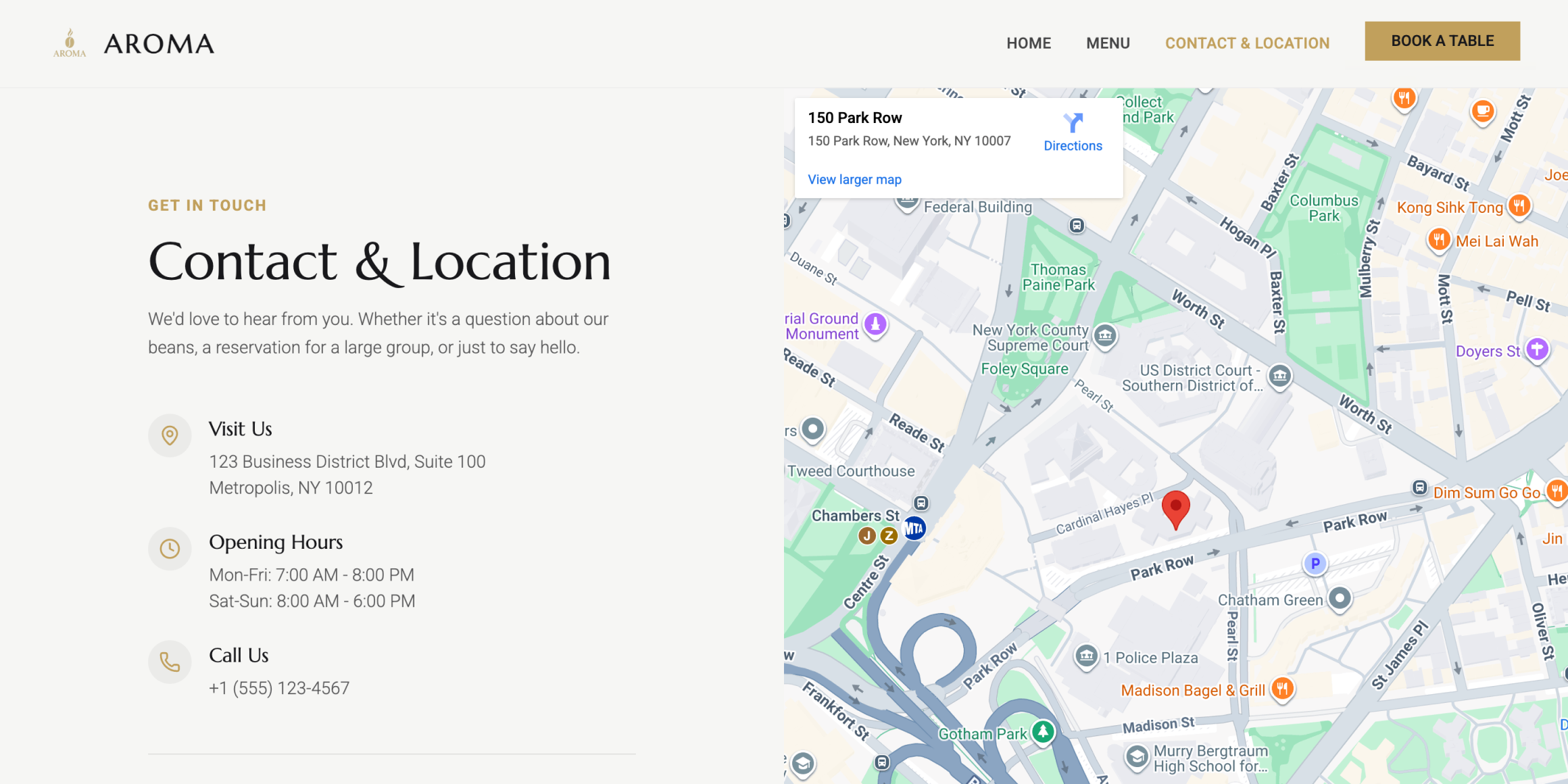Click the red location pin on the map
This screenshot has height=784, width=1568.
pyautogui.click(x=1175, y=507)
